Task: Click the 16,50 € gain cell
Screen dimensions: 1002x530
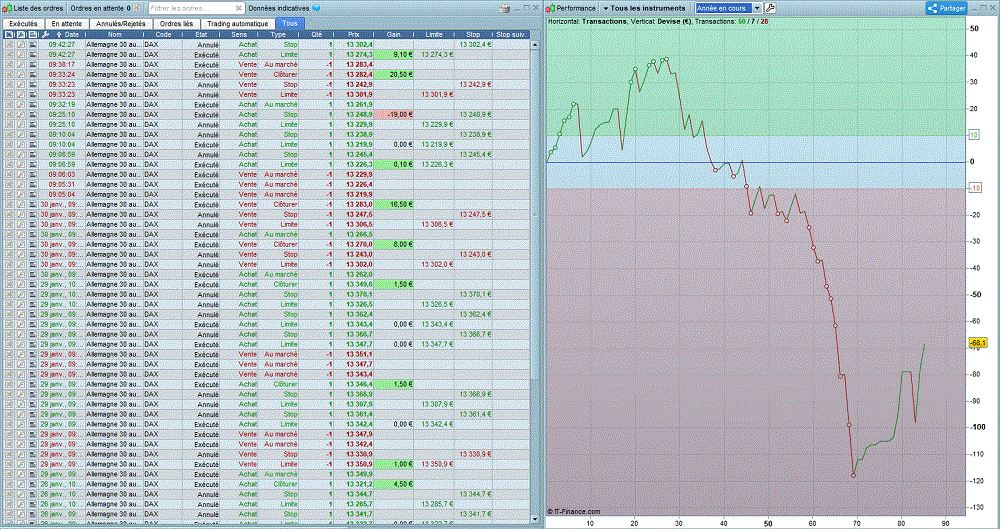Action: pos(394,205)
